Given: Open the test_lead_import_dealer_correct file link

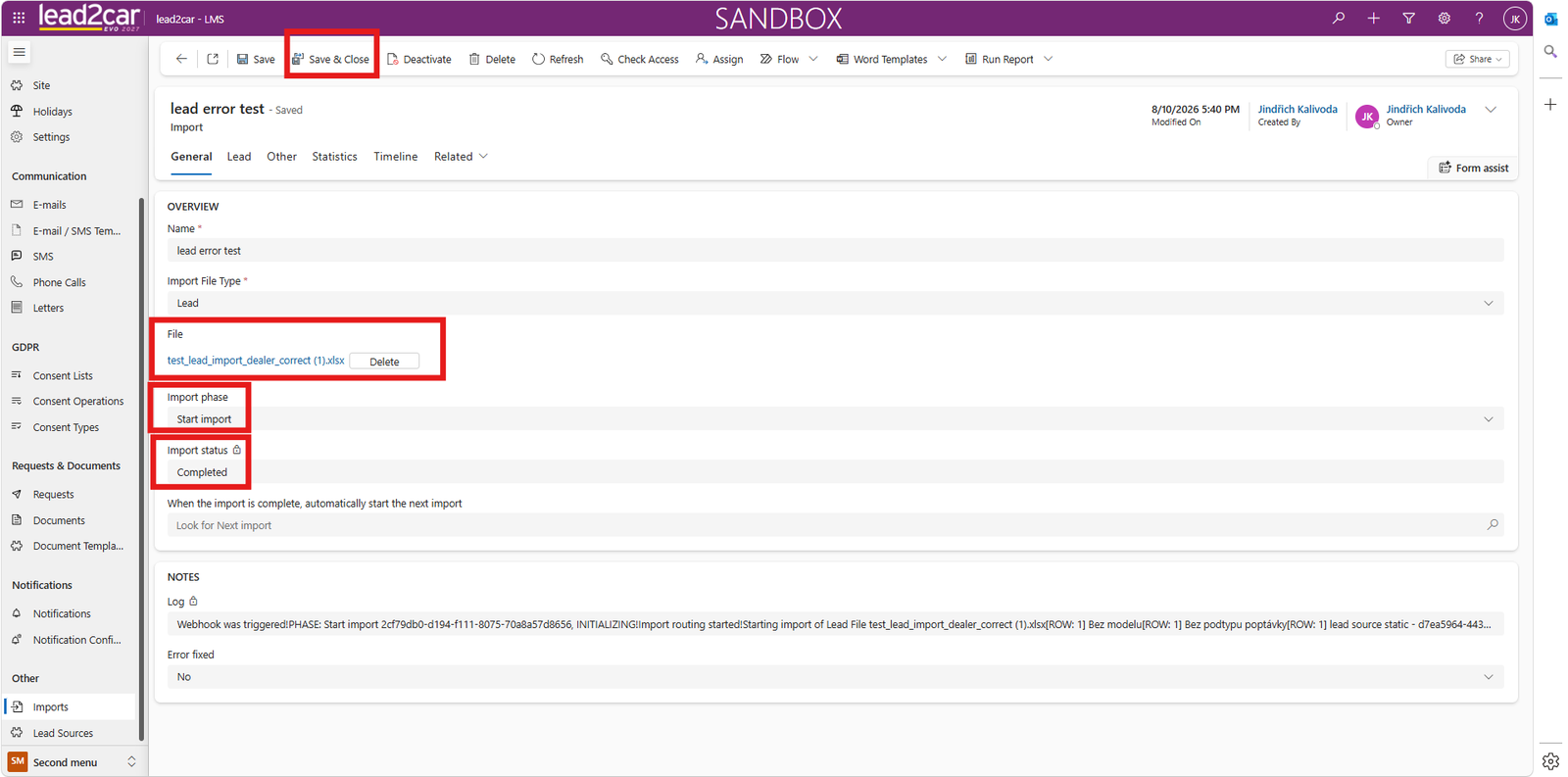Looking at the screenshot, I should [256, 361].
